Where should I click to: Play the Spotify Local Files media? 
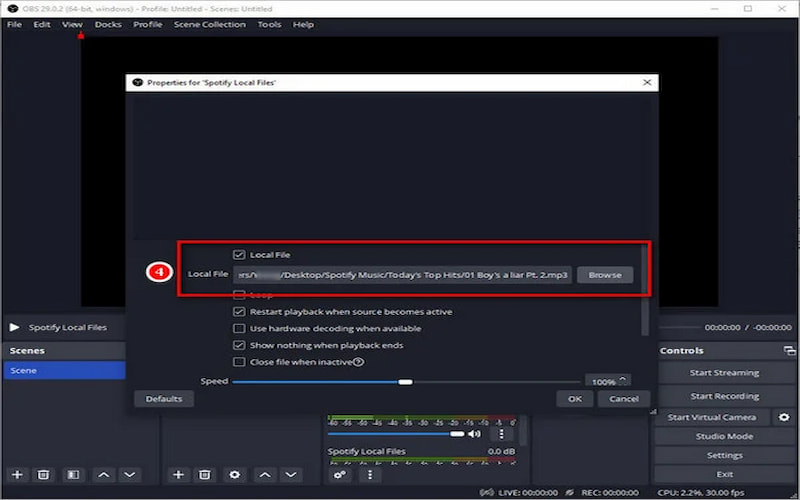14,328
